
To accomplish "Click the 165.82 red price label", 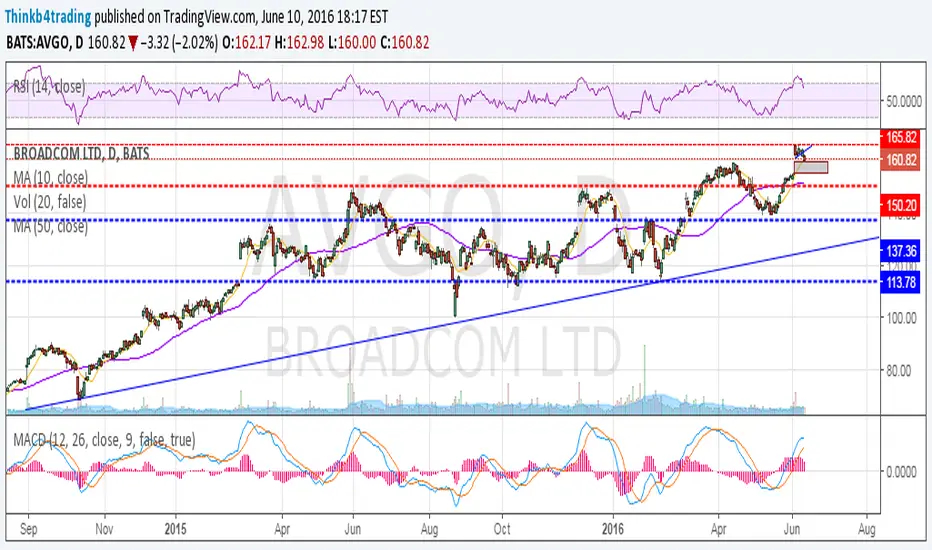I will click(x=900, y=137).
